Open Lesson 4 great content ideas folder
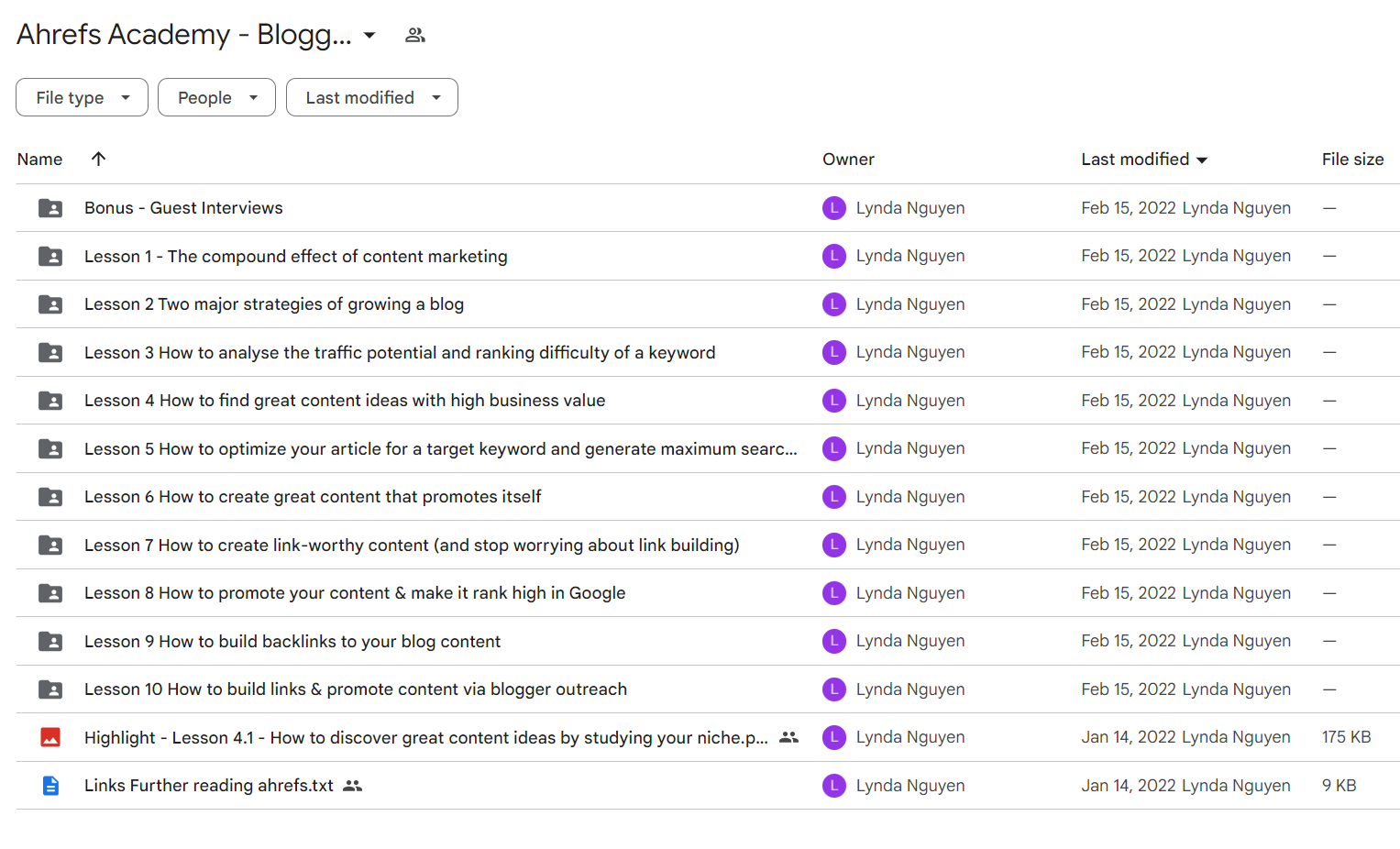 (x=345, y=401)
